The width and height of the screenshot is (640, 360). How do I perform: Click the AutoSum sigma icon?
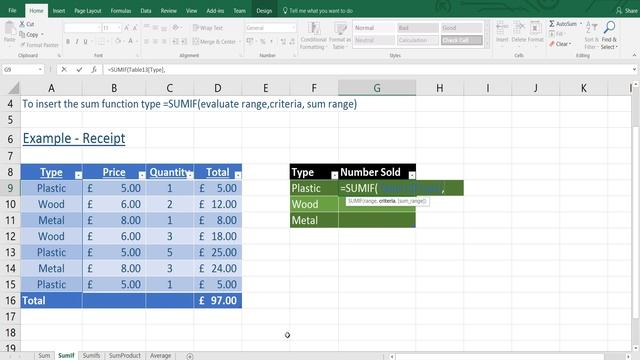click(x=552, y=24)
